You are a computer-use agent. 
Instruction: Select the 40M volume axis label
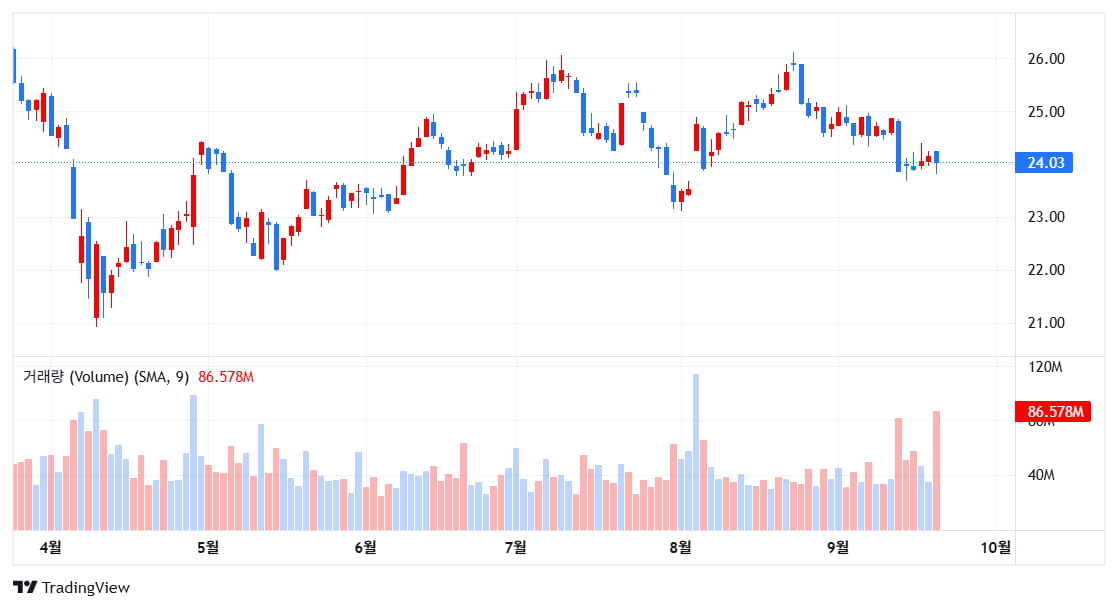click(1042, 475)
